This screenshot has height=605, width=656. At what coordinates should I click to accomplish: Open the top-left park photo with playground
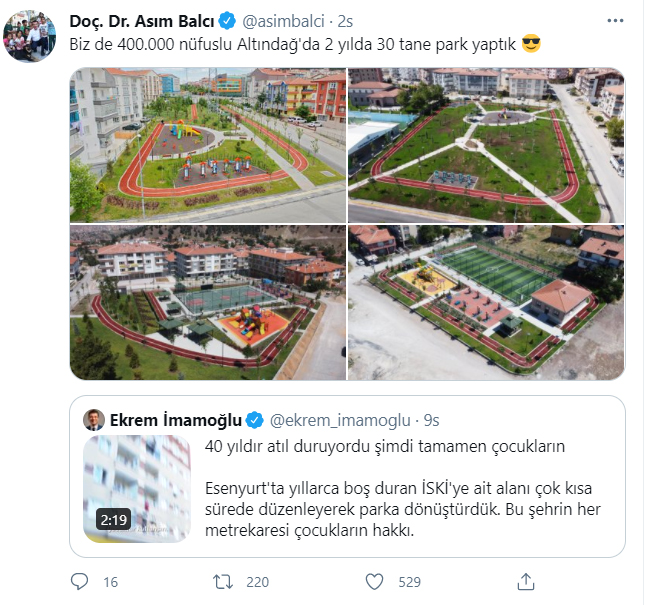pos(208,145)
